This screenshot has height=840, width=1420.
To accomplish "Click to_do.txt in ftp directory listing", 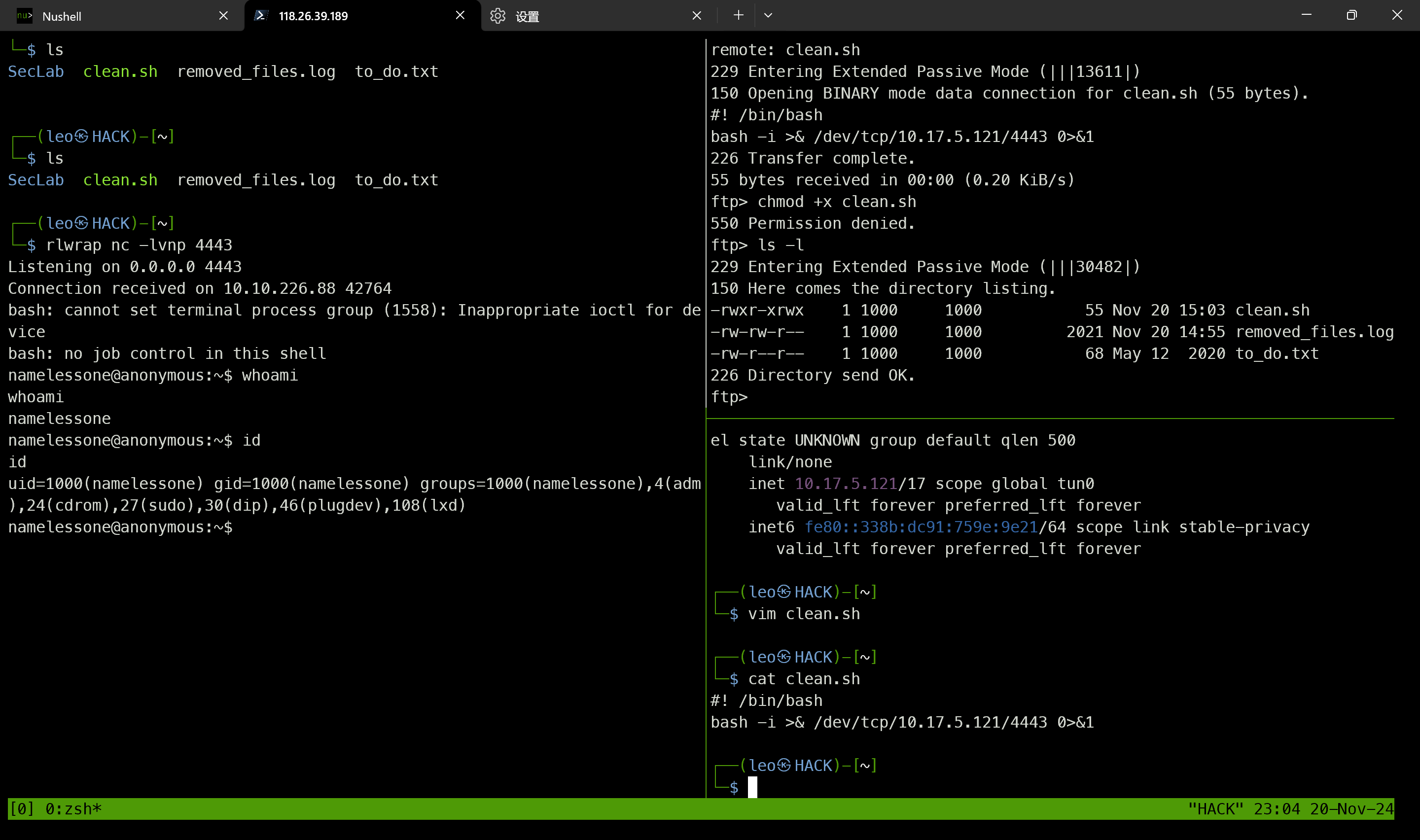I will [1277, 353].
